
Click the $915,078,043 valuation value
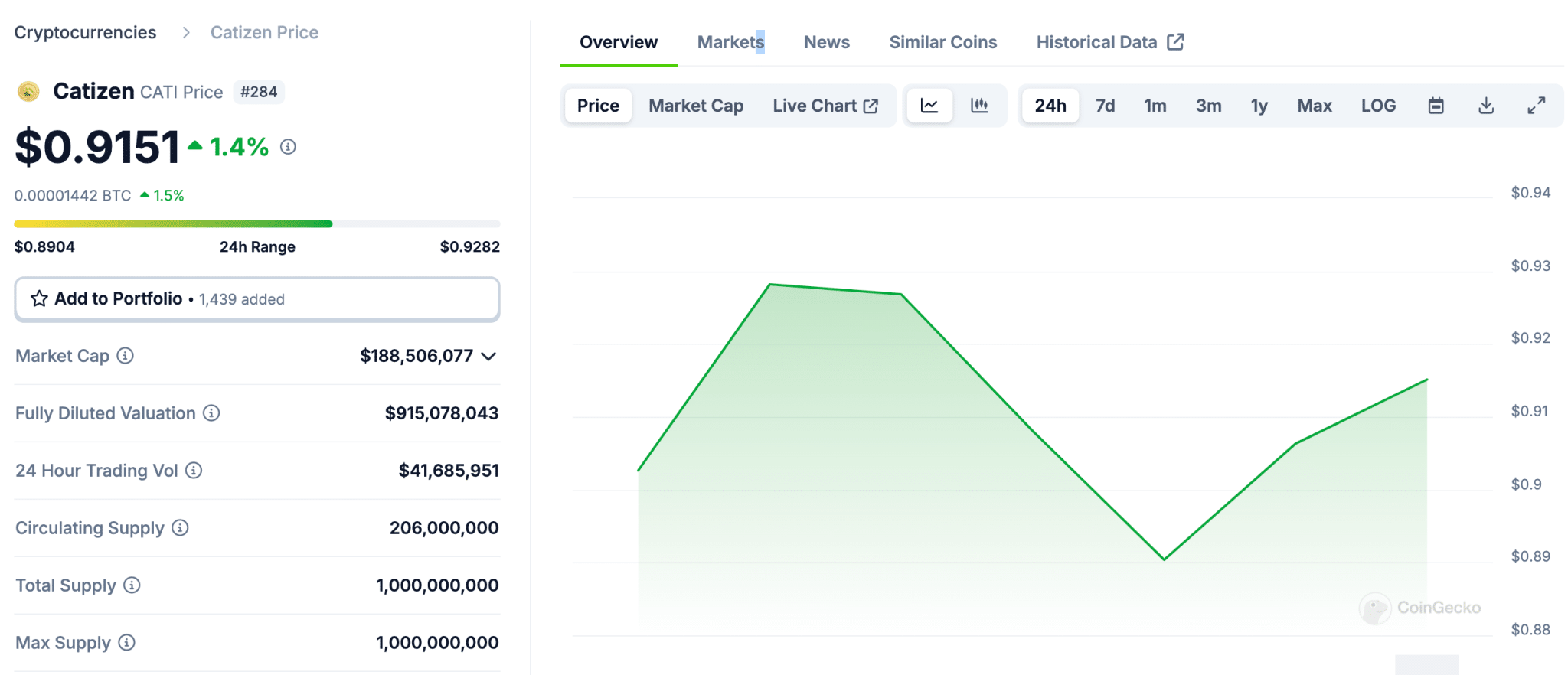click(442, 413)
